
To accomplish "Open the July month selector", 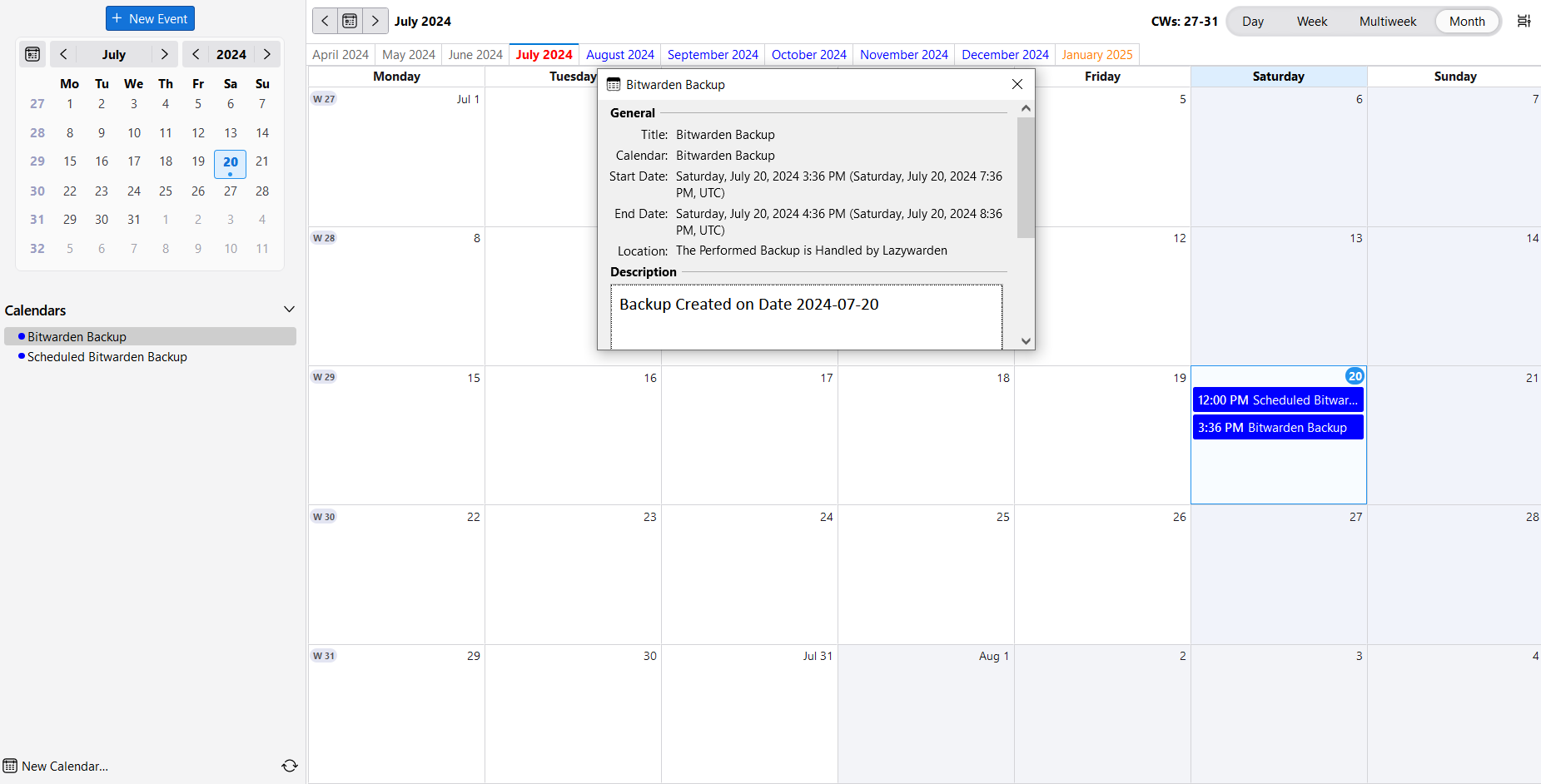I will point(114,54).
